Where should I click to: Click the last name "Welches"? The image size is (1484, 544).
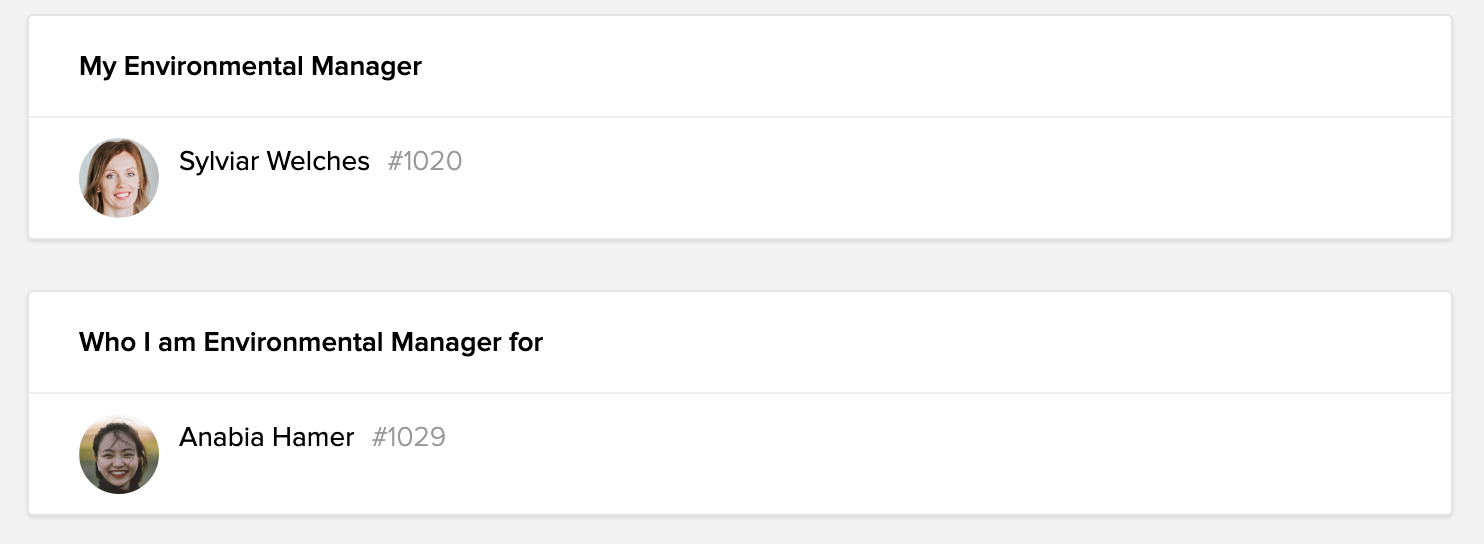click(319, 161)
